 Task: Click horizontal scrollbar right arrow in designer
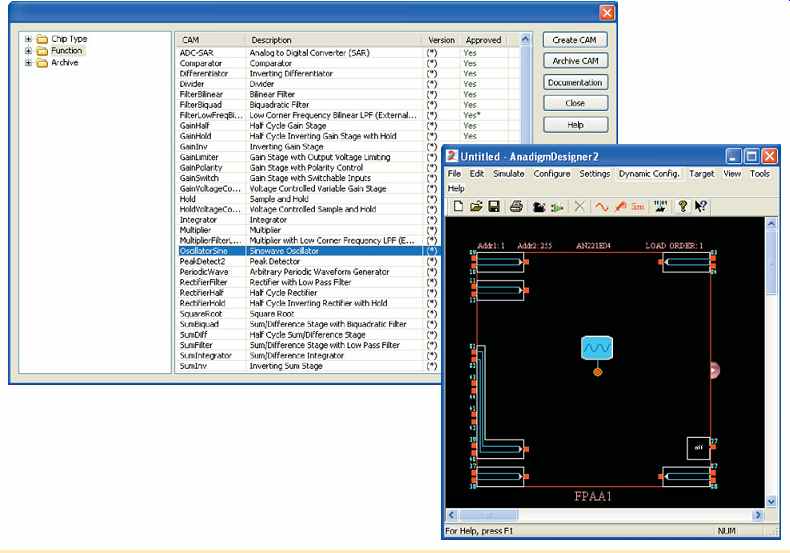(x=758, y=515)
